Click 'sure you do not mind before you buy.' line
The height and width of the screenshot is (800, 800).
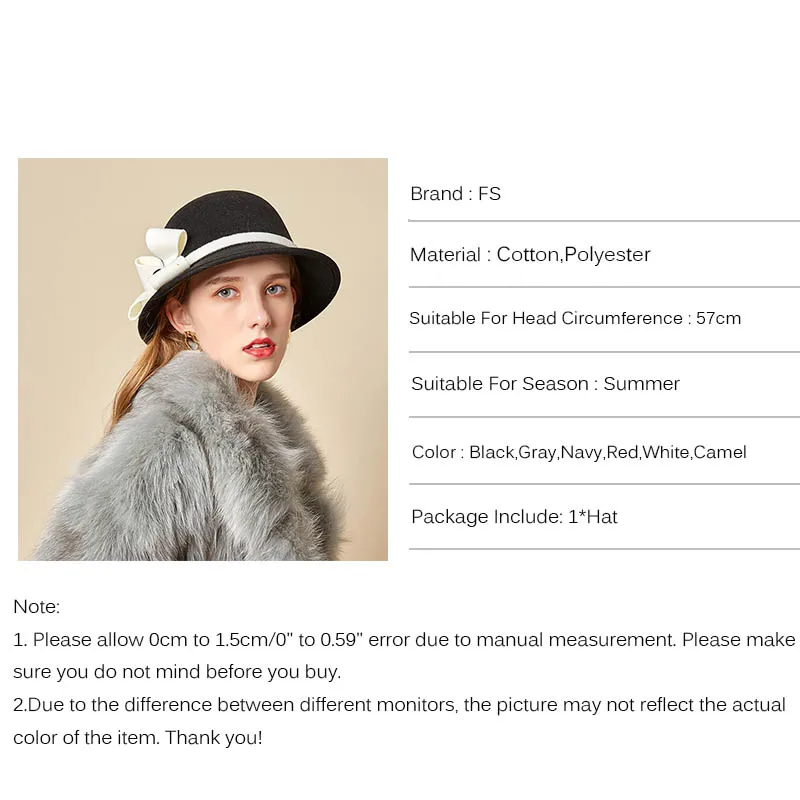[177, 672]
